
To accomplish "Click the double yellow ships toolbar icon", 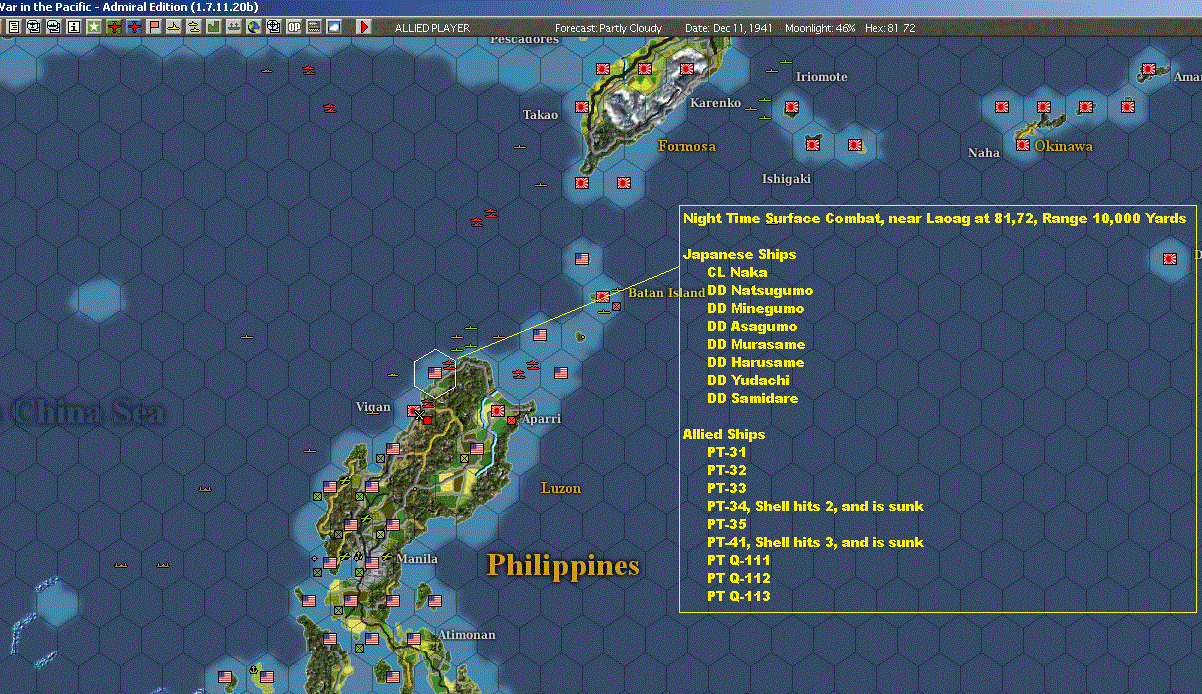I will click(193, 27).
